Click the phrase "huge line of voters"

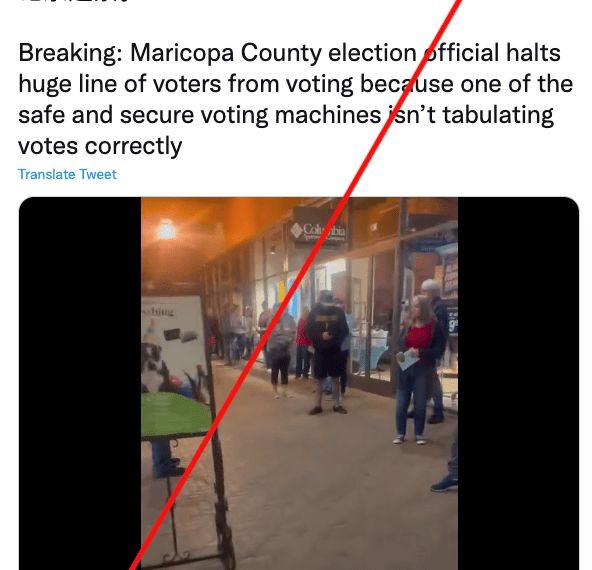[120, 84]
